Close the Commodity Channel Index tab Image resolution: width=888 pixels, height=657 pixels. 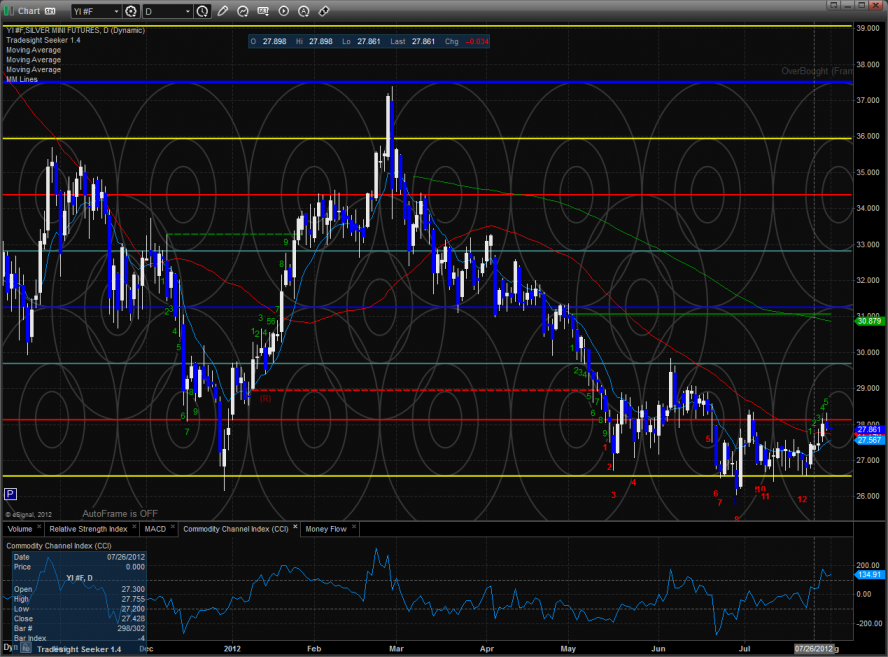point(295,528)
